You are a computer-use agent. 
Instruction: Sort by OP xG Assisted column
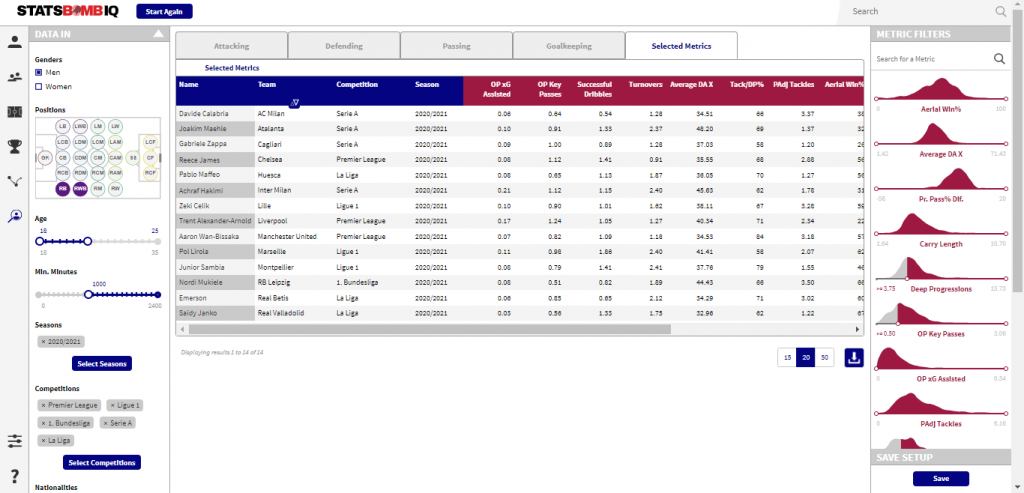tap(495, 89)
